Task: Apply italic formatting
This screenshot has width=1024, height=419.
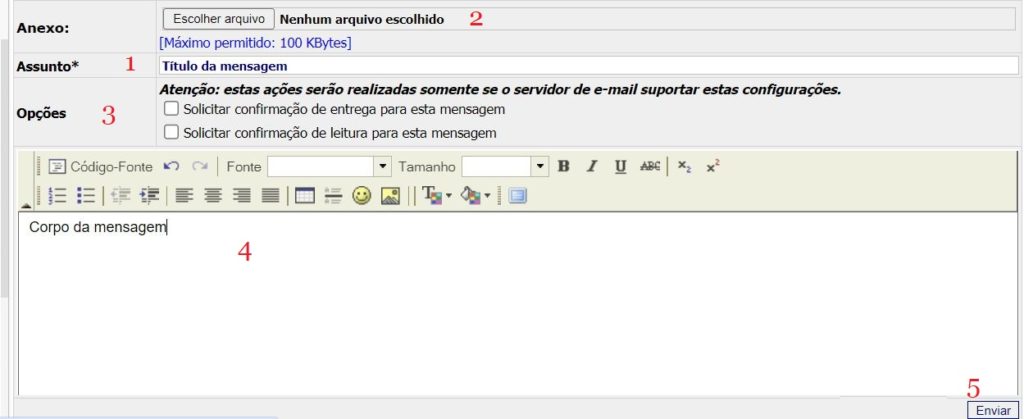Action: [592, 166]
